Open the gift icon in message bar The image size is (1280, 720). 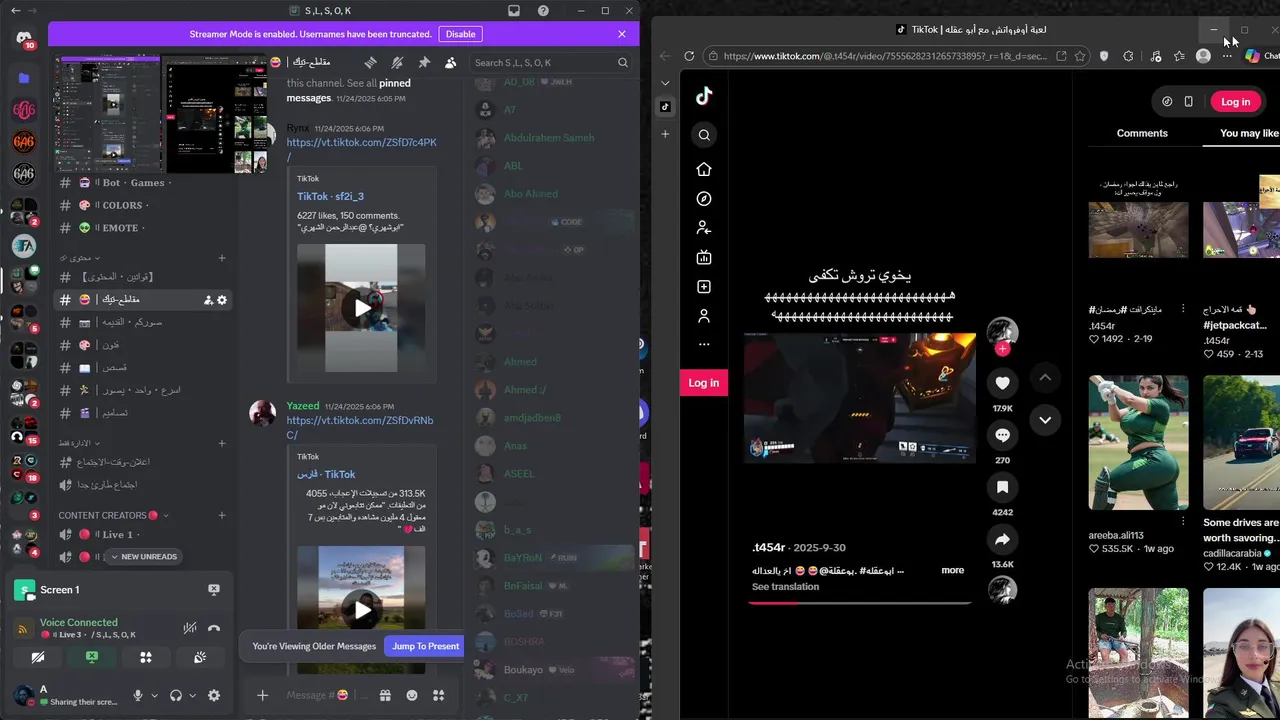tap(385, 695)
